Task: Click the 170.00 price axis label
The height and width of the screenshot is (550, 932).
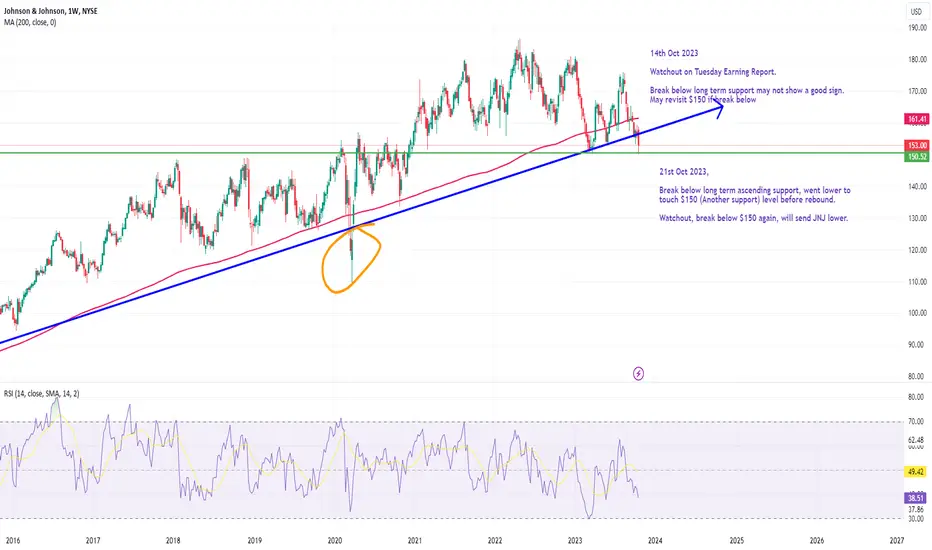Action: coord(917,92)
